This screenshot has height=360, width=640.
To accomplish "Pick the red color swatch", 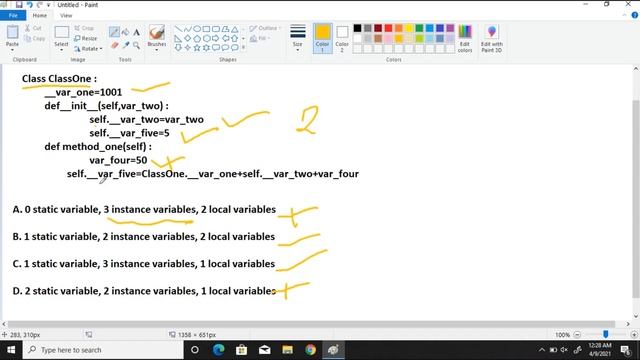I will [388, 28].
